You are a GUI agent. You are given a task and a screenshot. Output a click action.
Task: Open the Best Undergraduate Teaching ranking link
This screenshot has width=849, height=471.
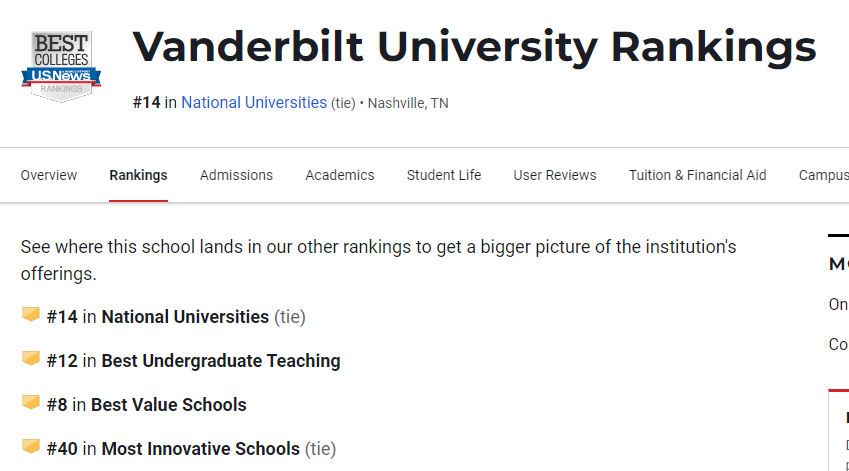coord(221,361)
